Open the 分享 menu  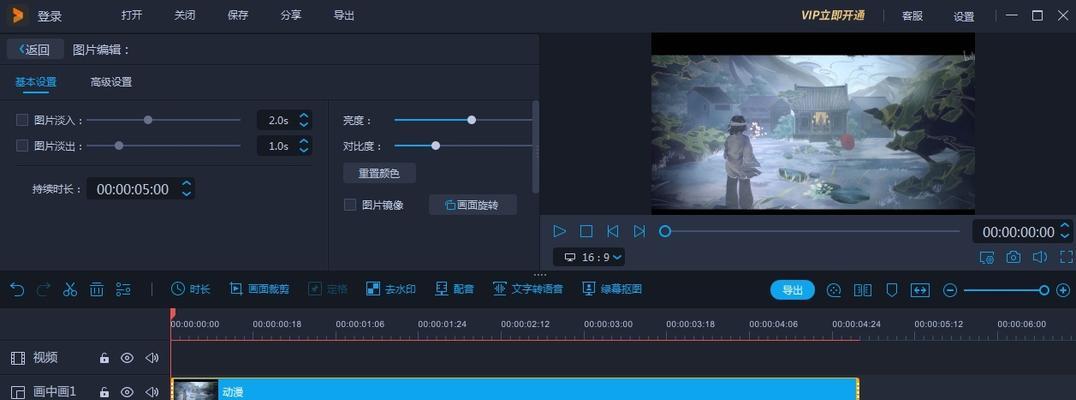[291, 15]
